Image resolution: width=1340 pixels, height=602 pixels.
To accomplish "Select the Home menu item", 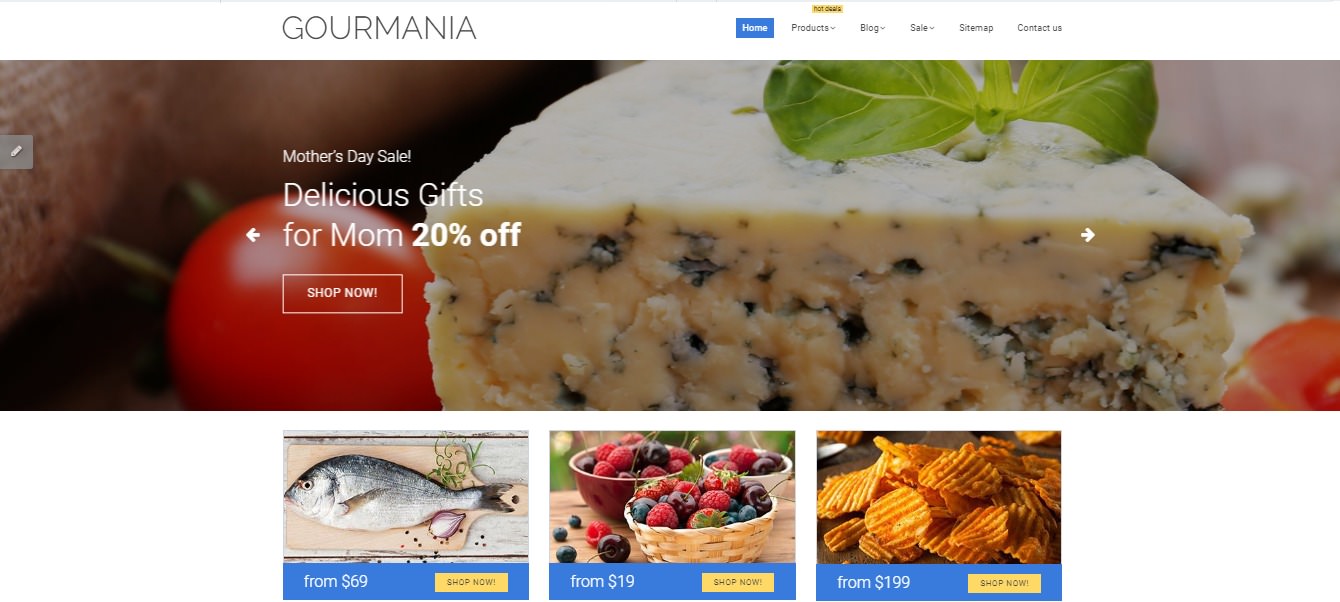I will pos(755,28).
